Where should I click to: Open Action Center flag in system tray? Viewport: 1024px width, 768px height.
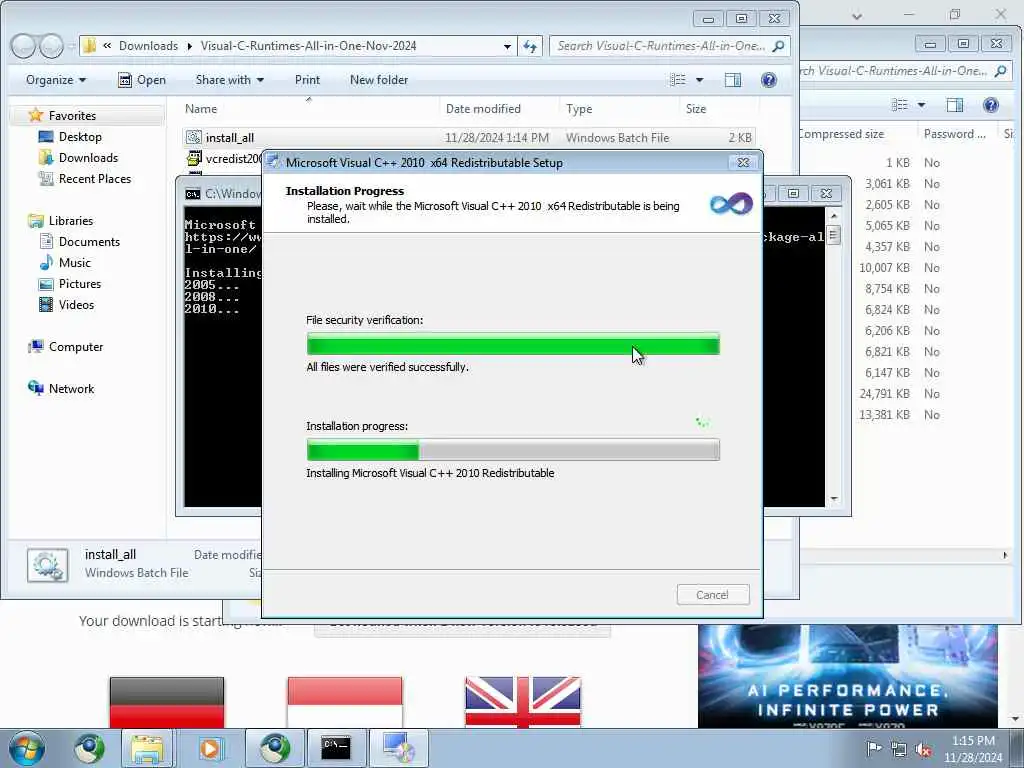click(x=873, y=749)
